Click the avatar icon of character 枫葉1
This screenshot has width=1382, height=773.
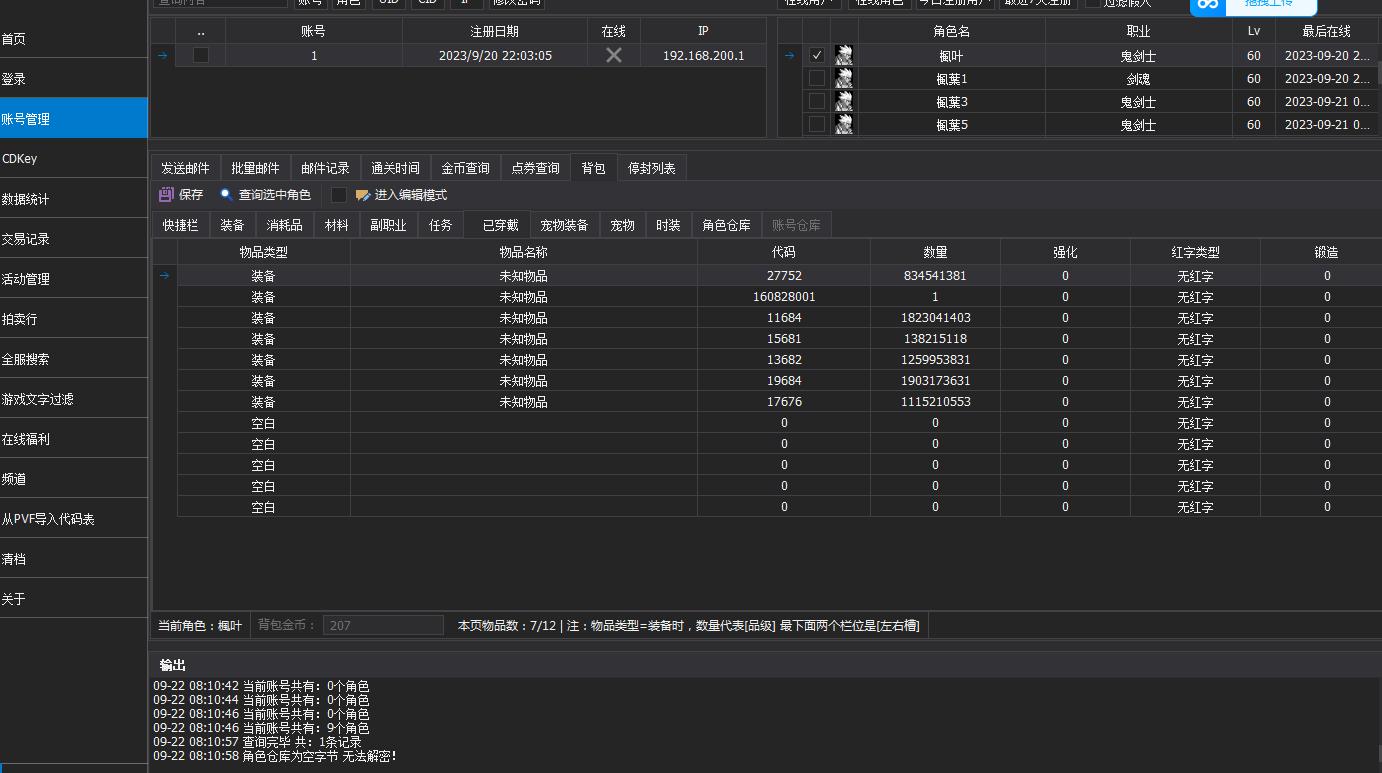[844, 78]
